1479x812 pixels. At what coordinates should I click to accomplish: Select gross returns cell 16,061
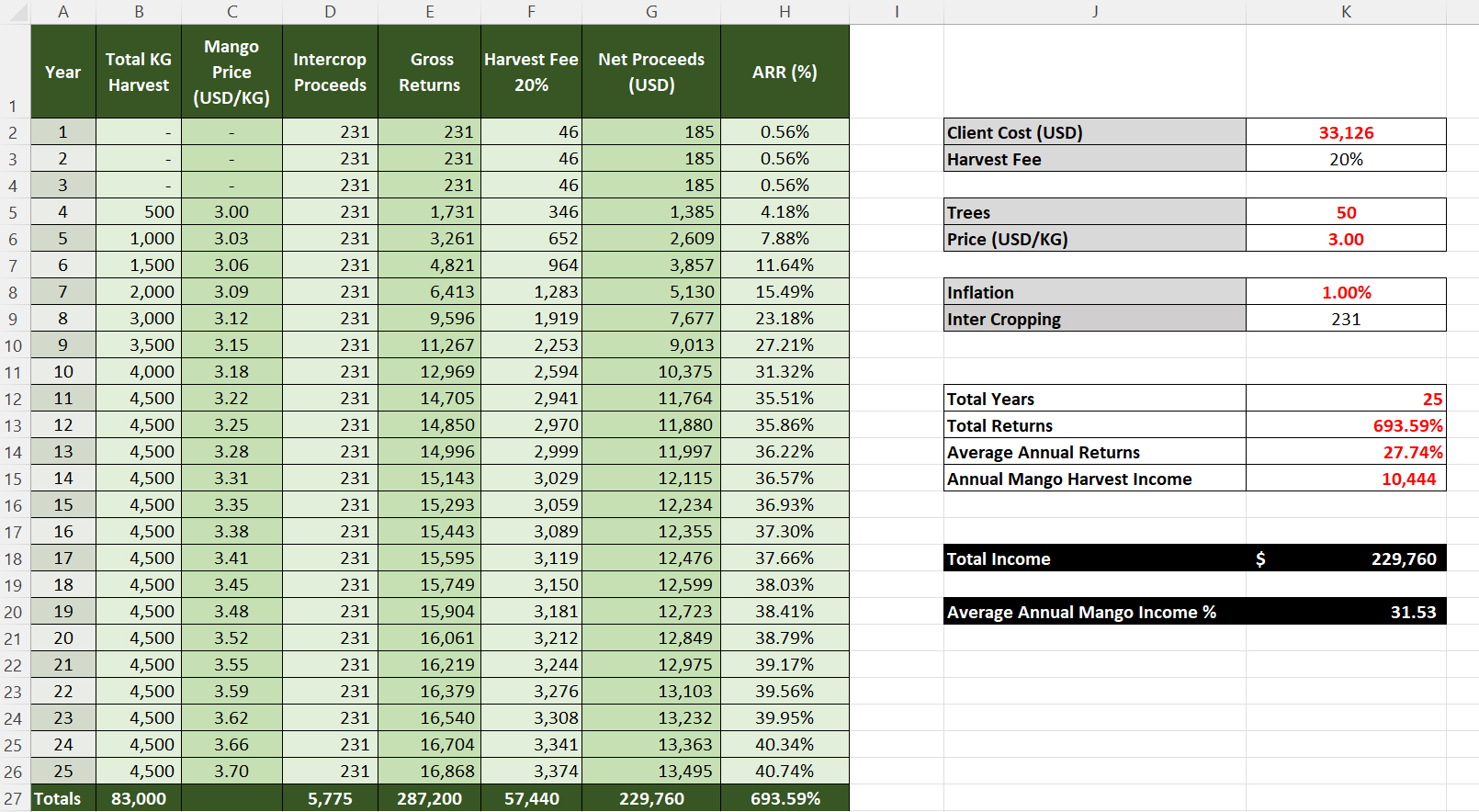pyautogui.click(x=429, y=638)
